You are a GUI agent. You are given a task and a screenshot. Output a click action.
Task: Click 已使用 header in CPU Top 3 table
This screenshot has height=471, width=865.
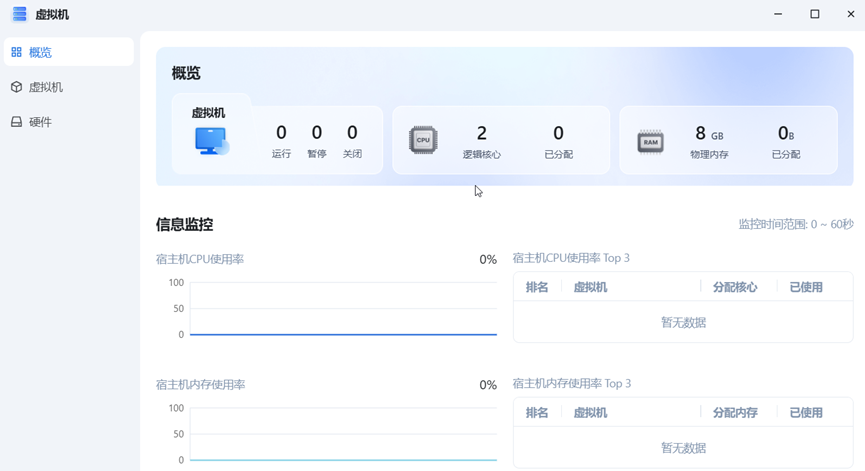coord(806,287)
